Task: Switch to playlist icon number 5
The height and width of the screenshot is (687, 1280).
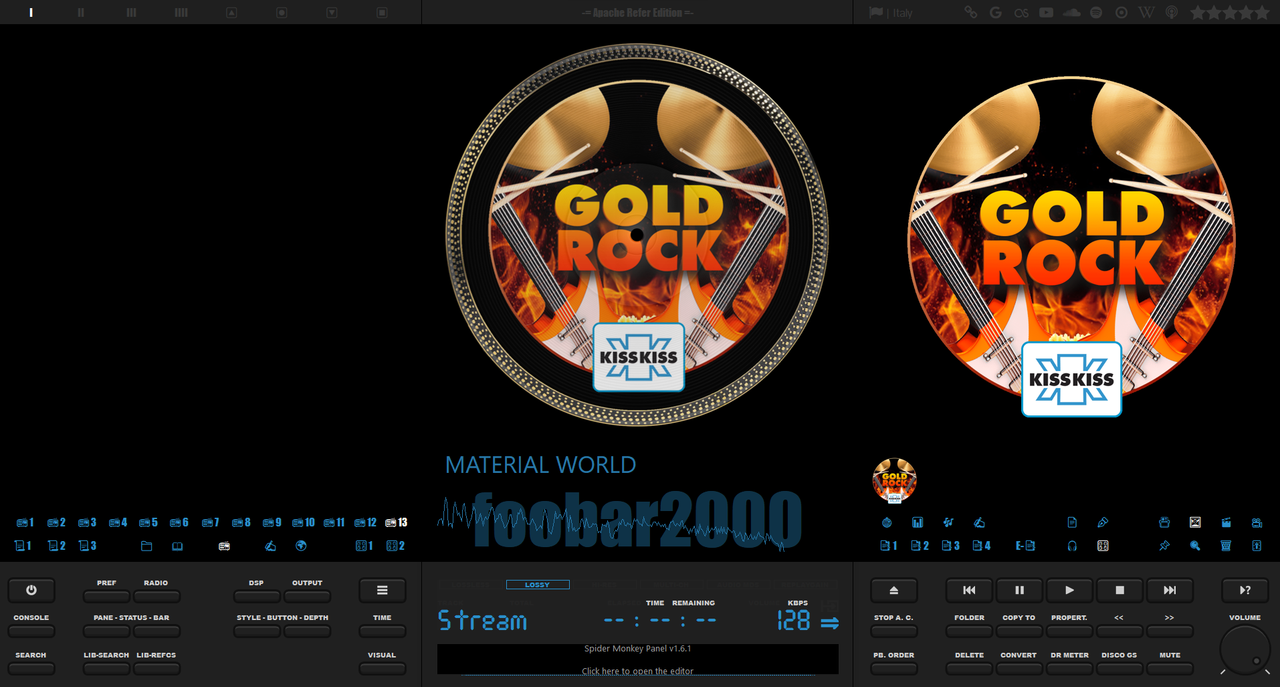Action: pyautogui.click(x=148, y=522)
